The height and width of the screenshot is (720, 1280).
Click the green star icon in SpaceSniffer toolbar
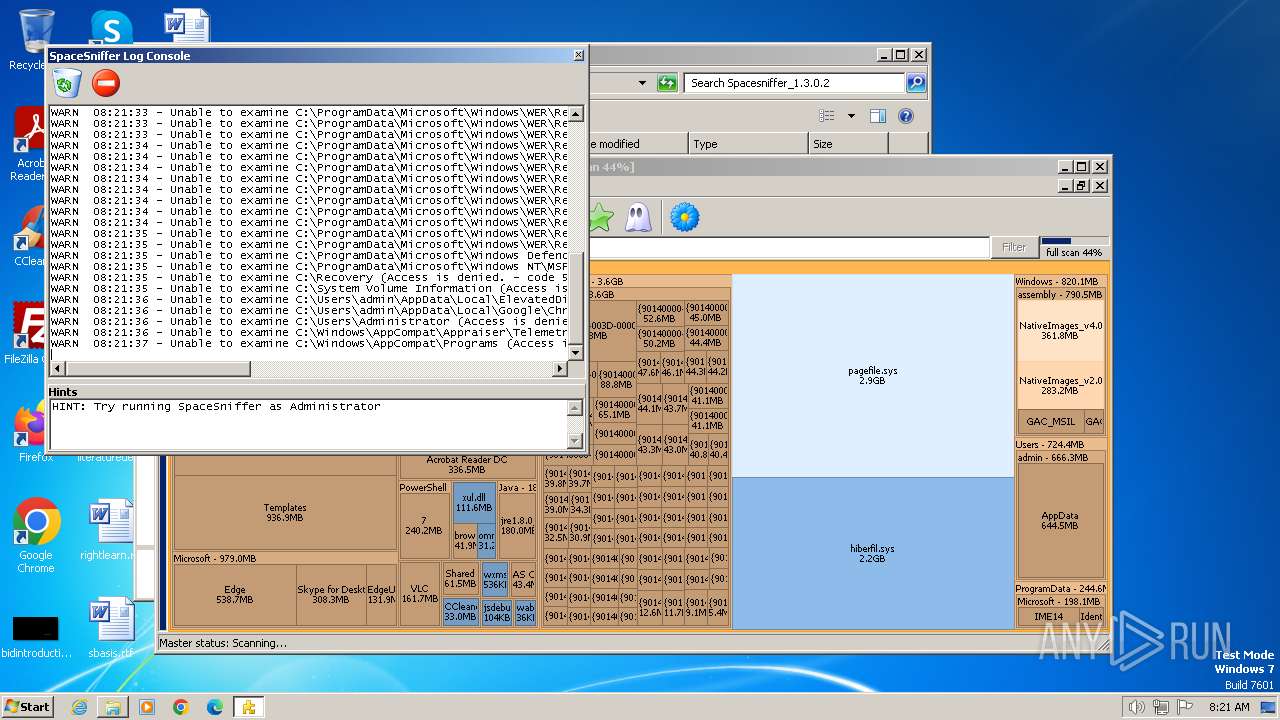pos(600,217)
